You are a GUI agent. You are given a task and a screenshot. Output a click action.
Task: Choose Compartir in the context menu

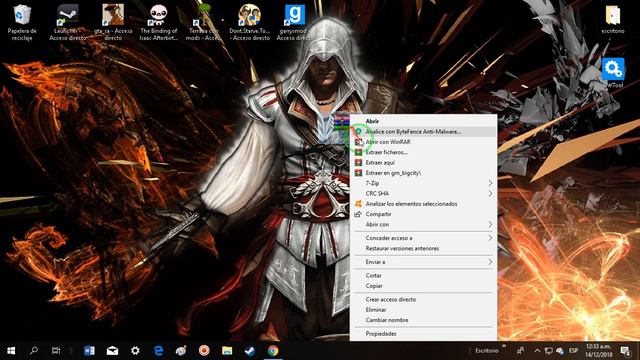point(424,214)
